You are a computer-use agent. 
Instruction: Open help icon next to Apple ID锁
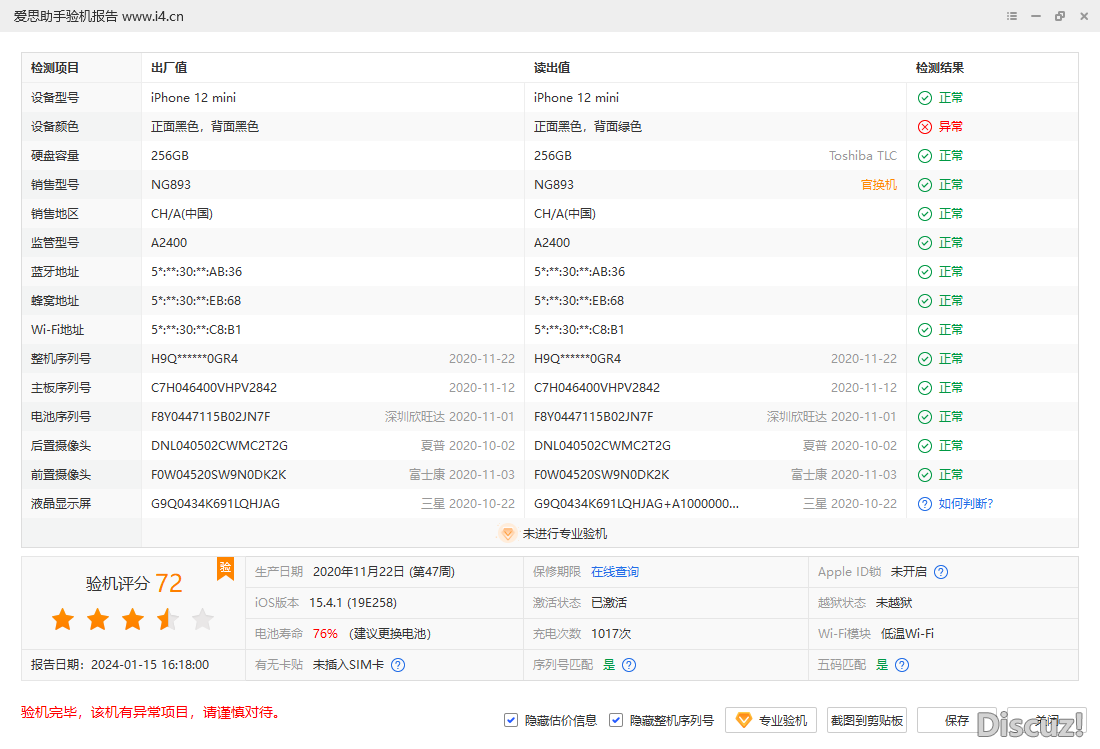click(x=941, y=572)
